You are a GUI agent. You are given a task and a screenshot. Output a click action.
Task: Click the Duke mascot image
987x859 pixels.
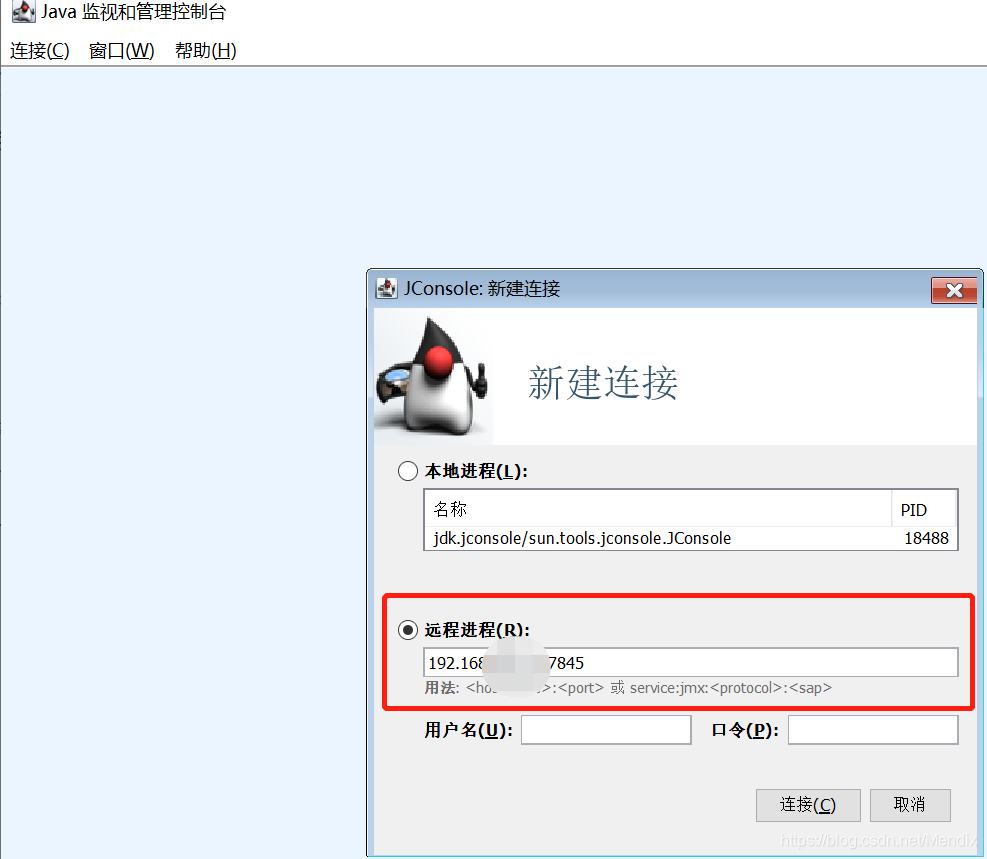[433, 376]
